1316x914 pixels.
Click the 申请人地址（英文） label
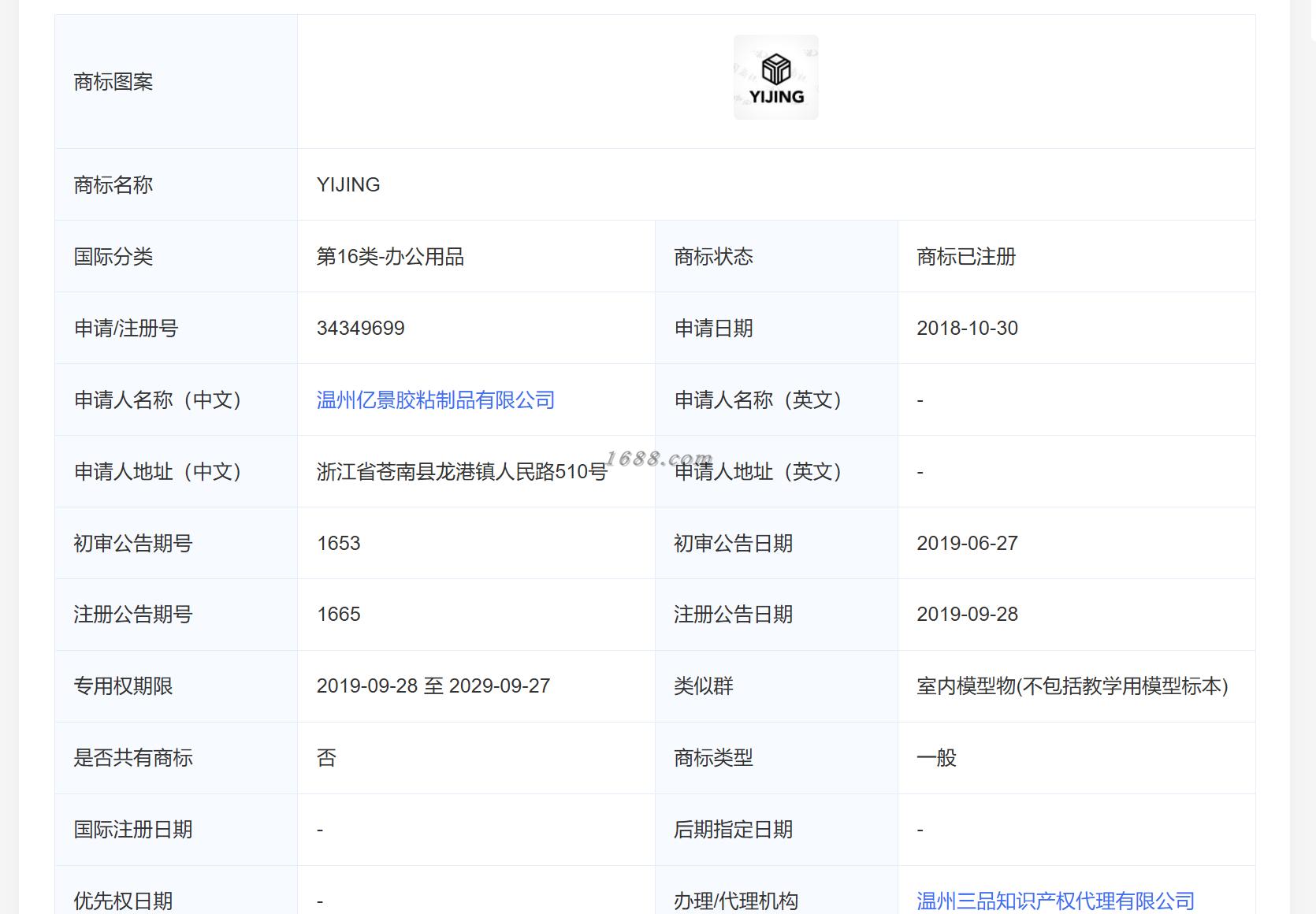coord(758,472)
